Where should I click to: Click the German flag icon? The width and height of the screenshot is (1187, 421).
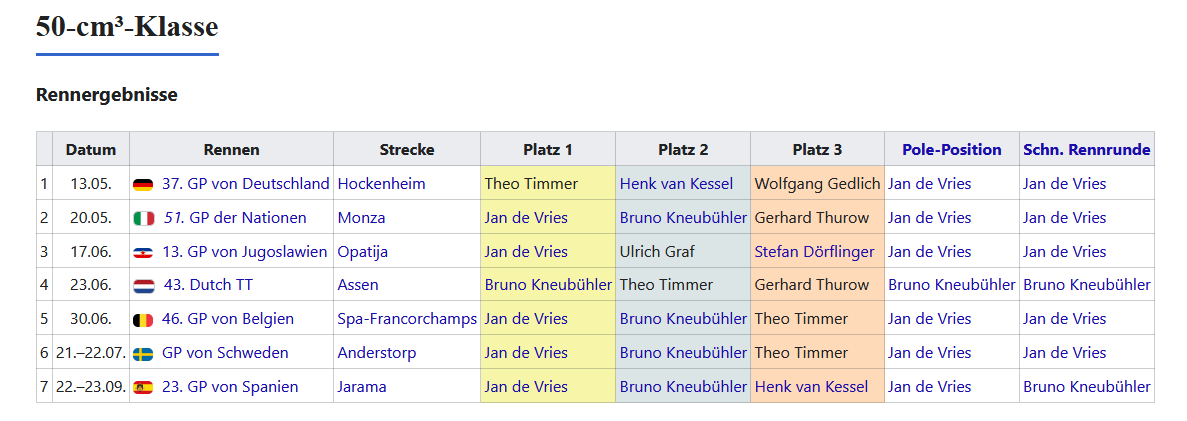click(x=143, y=185)
